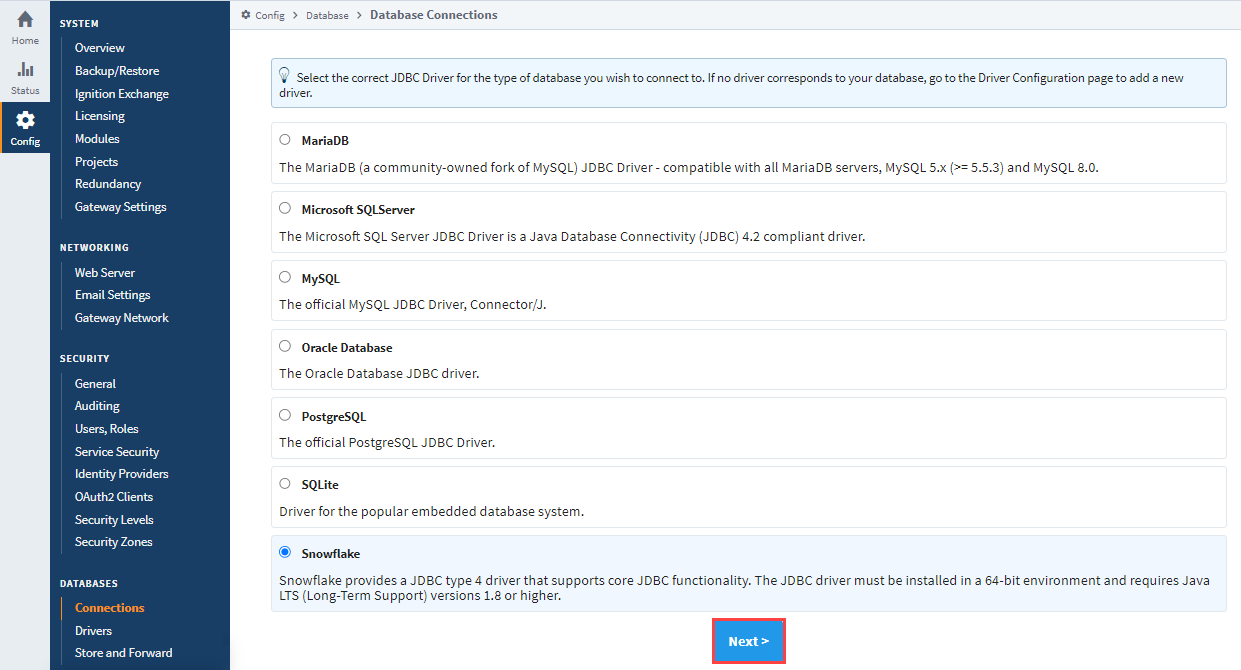Open Security Zones page
Viewport: 1241px width, 670px height.
[x=114, y=542]
